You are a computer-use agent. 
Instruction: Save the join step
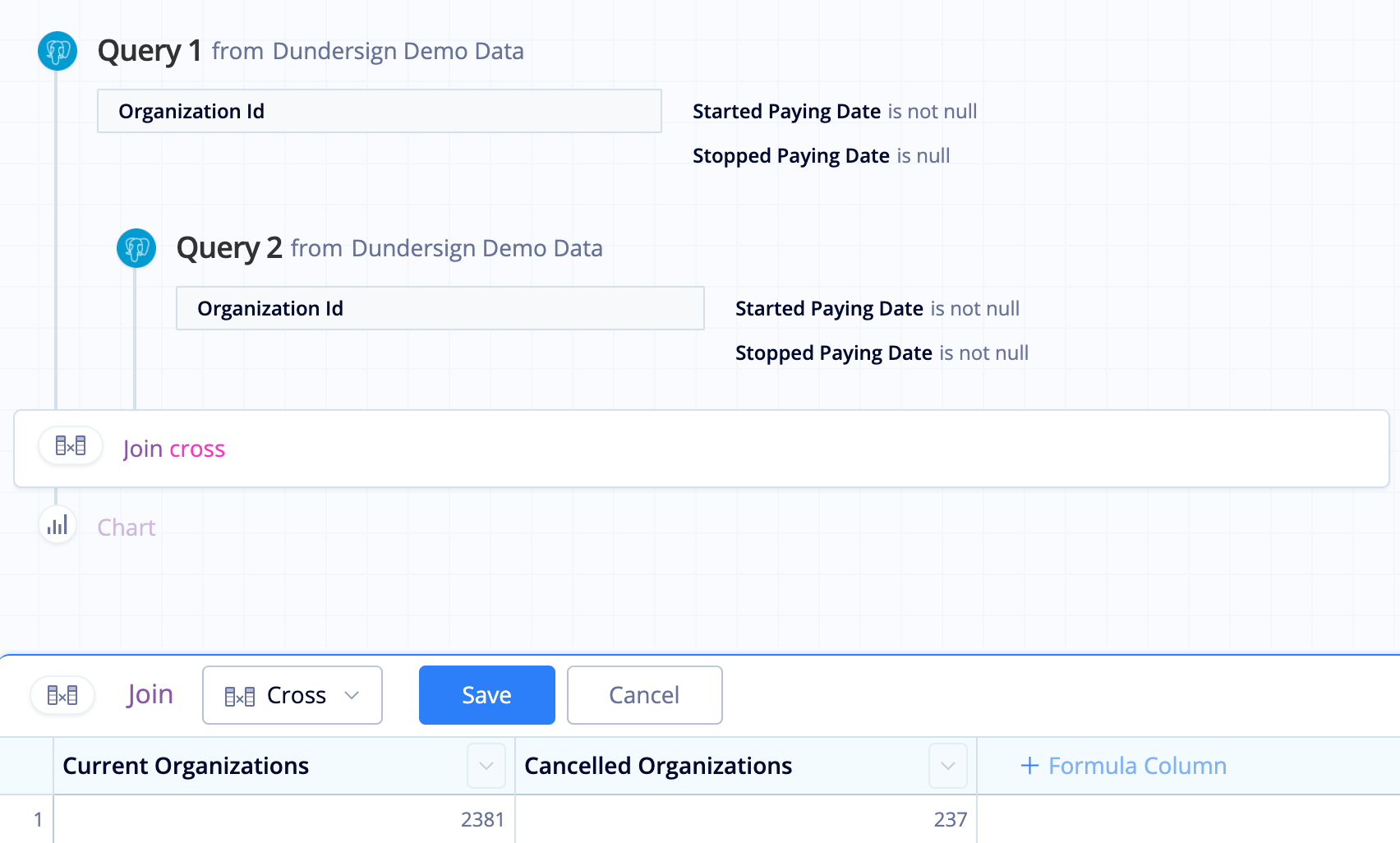tap(487, 695)
